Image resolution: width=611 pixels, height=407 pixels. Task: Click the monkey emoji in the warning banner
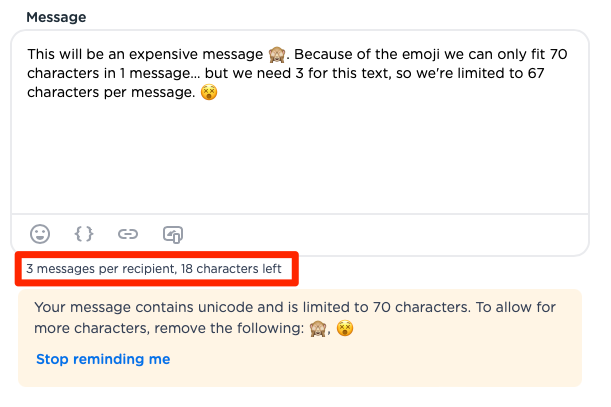(320, 327)
